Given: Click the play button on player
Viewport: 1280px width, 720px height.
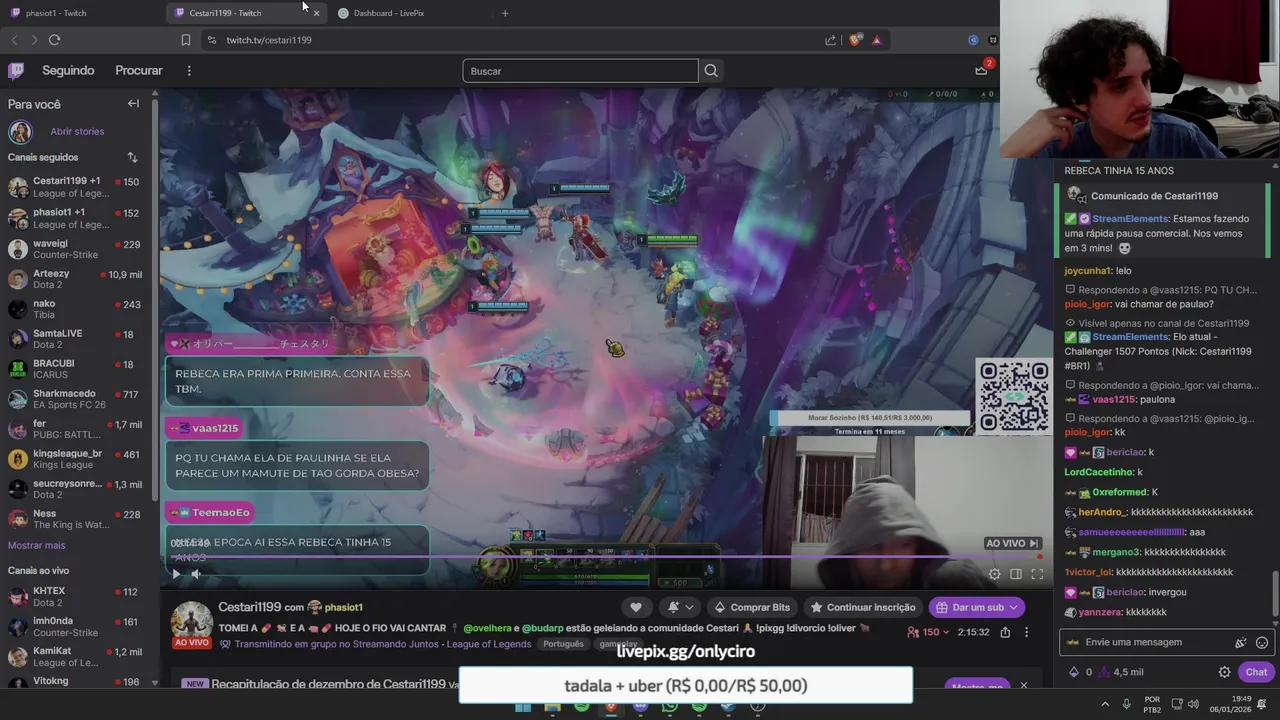Looking at the screenshot, I should 176,574.
